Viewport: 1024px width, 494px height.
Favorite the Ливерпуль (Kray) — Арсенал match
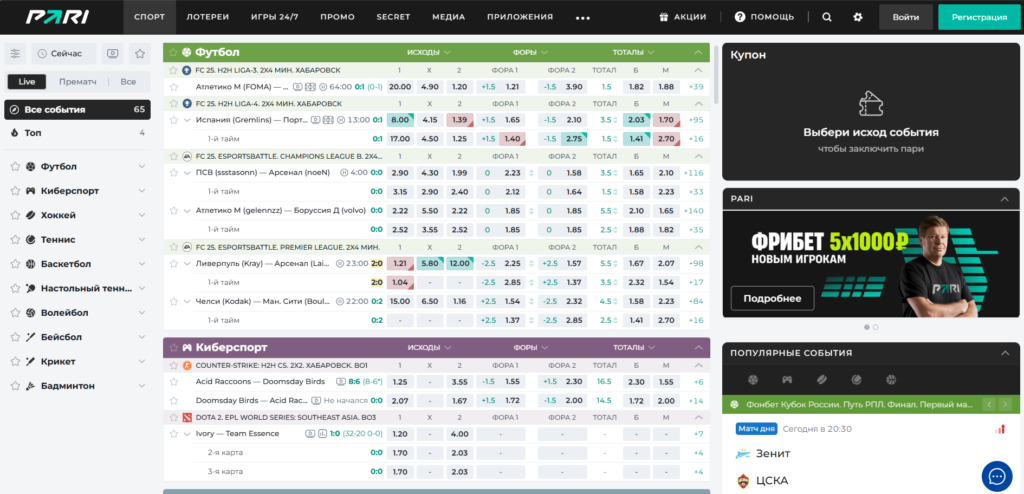[x=174, y=263]
